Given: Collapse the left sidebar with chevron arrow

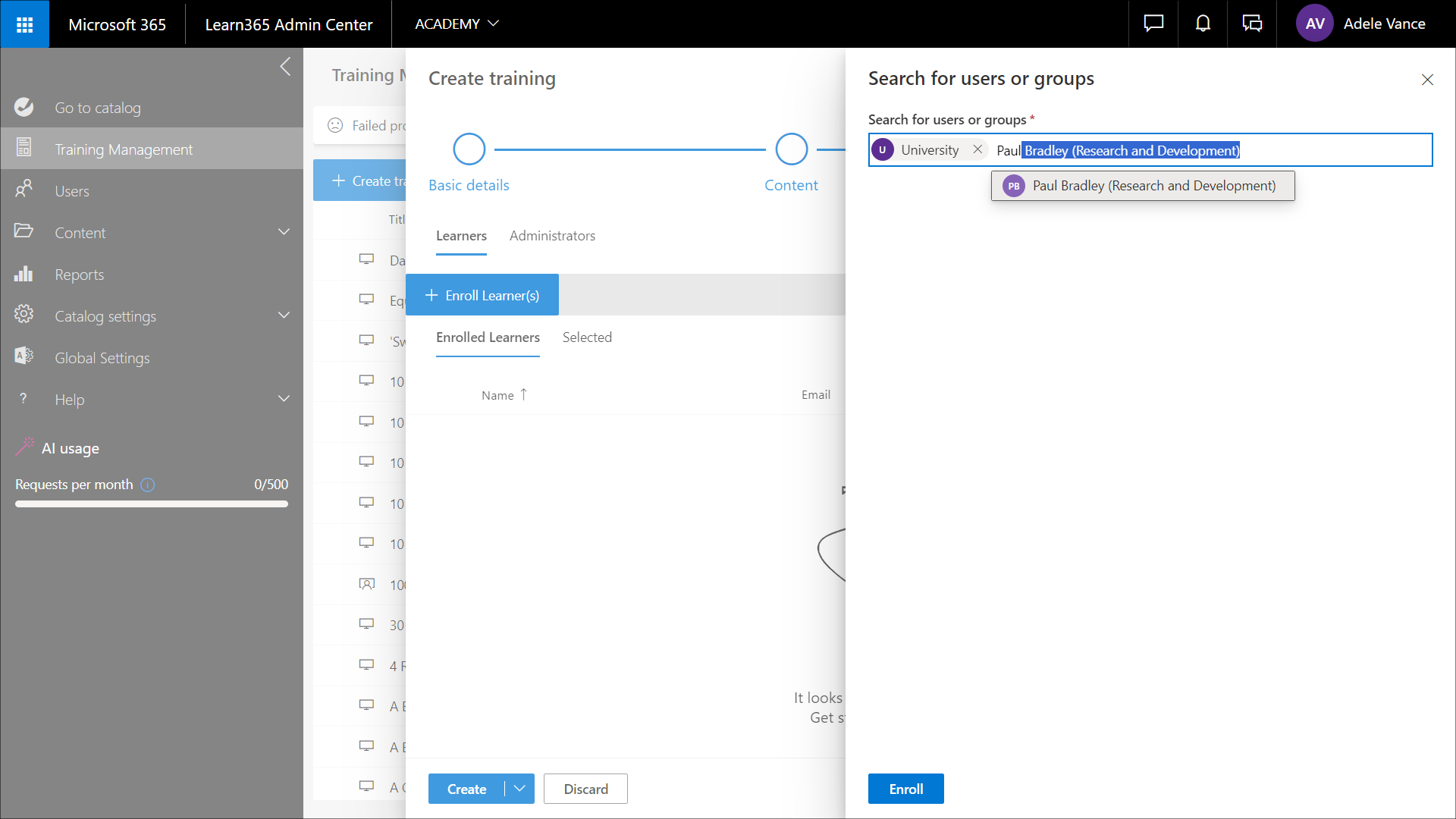Looking at the screenshot, I should tap(285, 67).
